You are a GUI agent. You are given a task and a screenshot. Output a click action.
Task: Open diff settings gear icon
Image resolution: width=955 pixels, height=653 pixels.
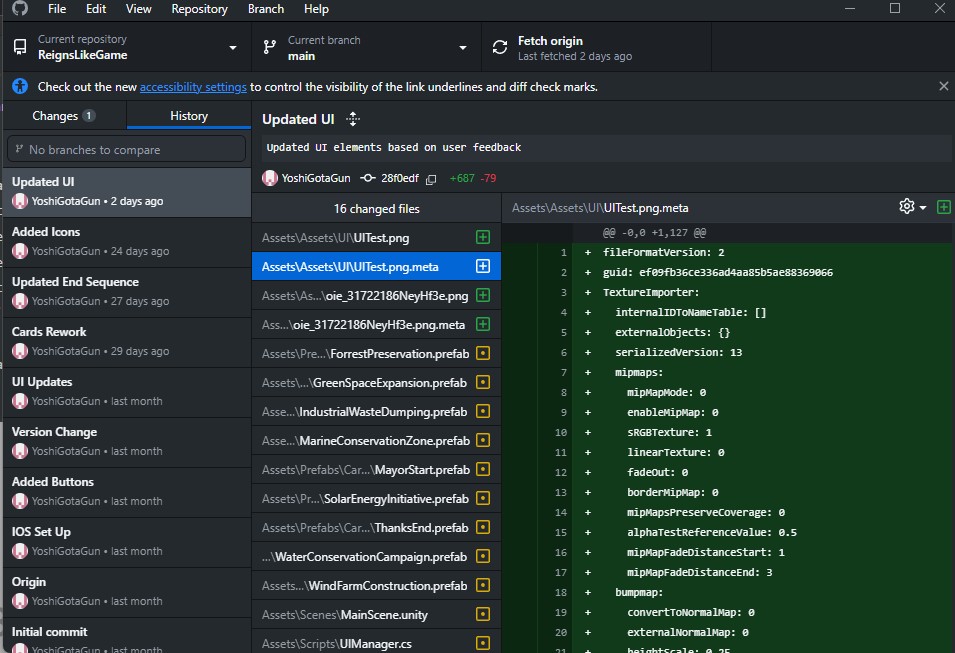[x=906, y=207]
